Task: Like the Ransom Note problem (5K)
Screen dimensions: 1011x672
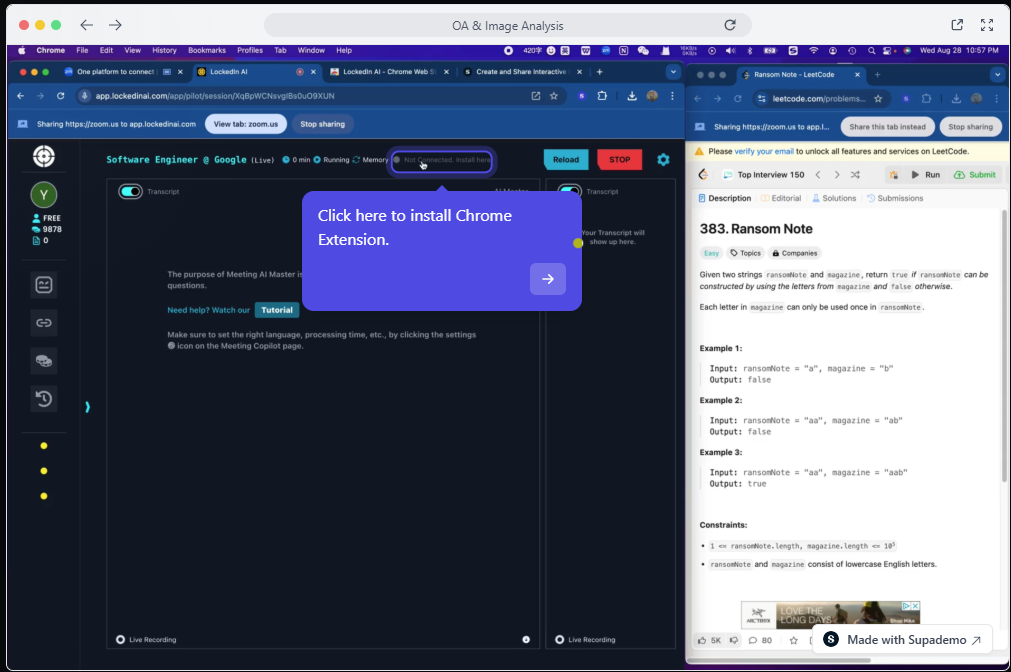Action: pyautogui.click(x=709, y=640)
